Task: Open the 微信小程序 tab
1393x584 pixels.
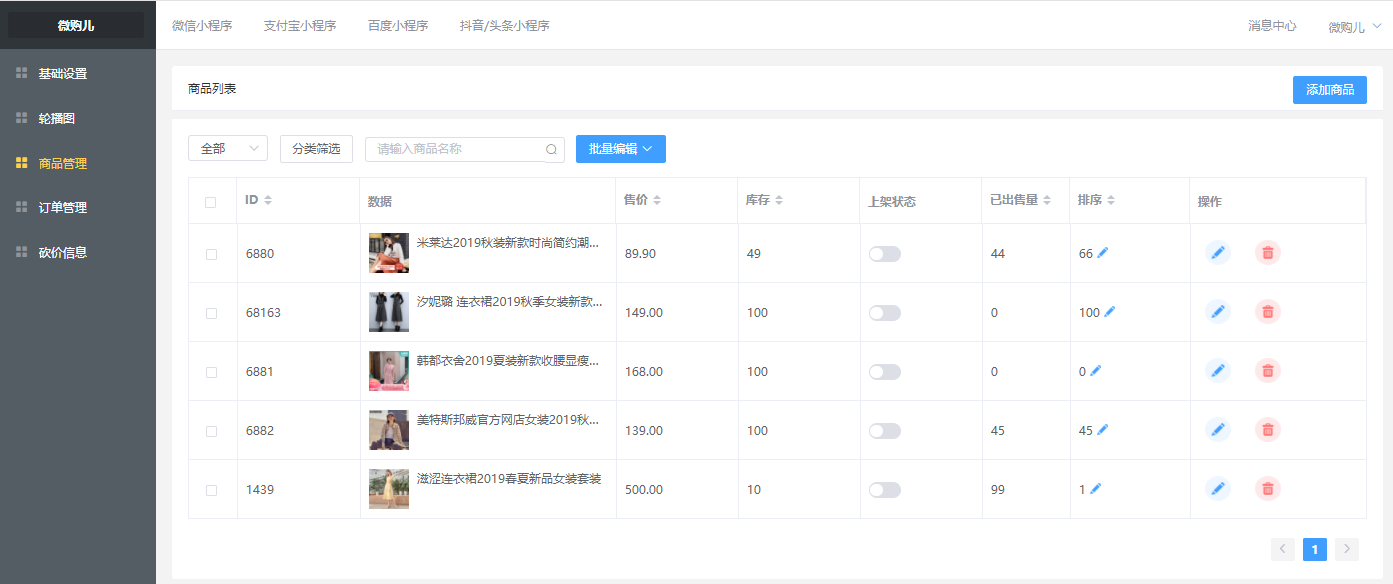Action: click(202, 26)
